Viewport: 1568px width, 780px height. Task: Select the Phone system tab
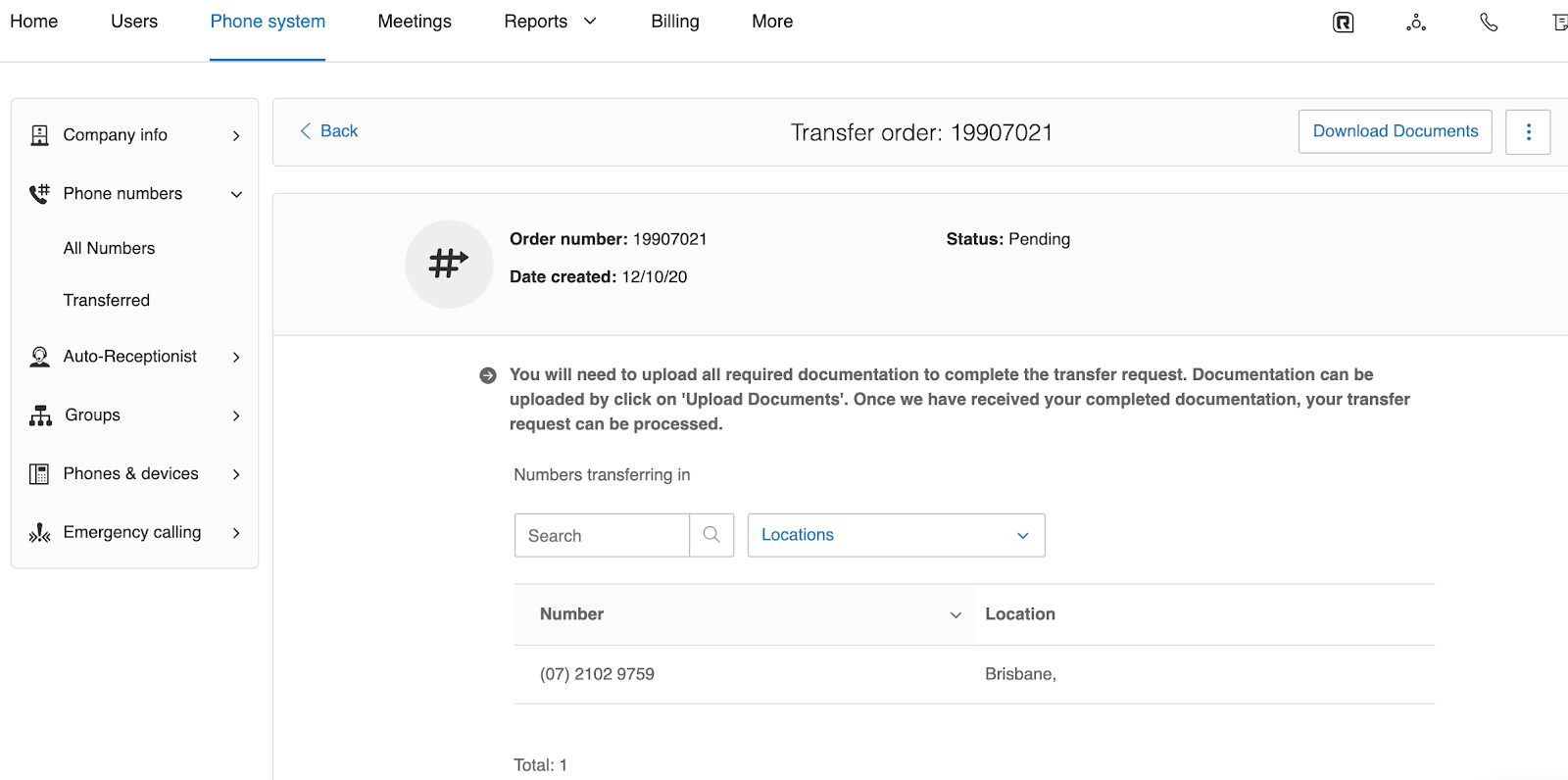(x=268, y=22)
